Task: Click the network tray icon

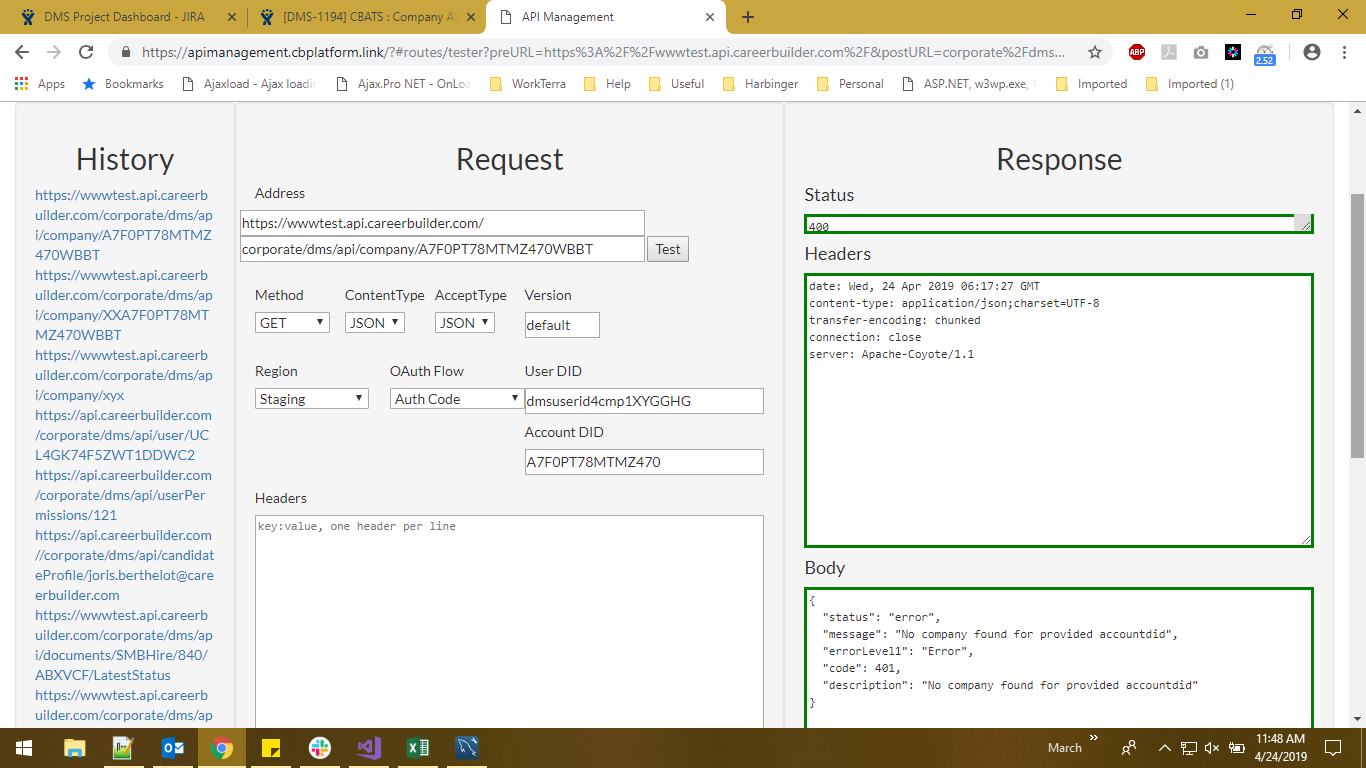Action: point(1189,747)
